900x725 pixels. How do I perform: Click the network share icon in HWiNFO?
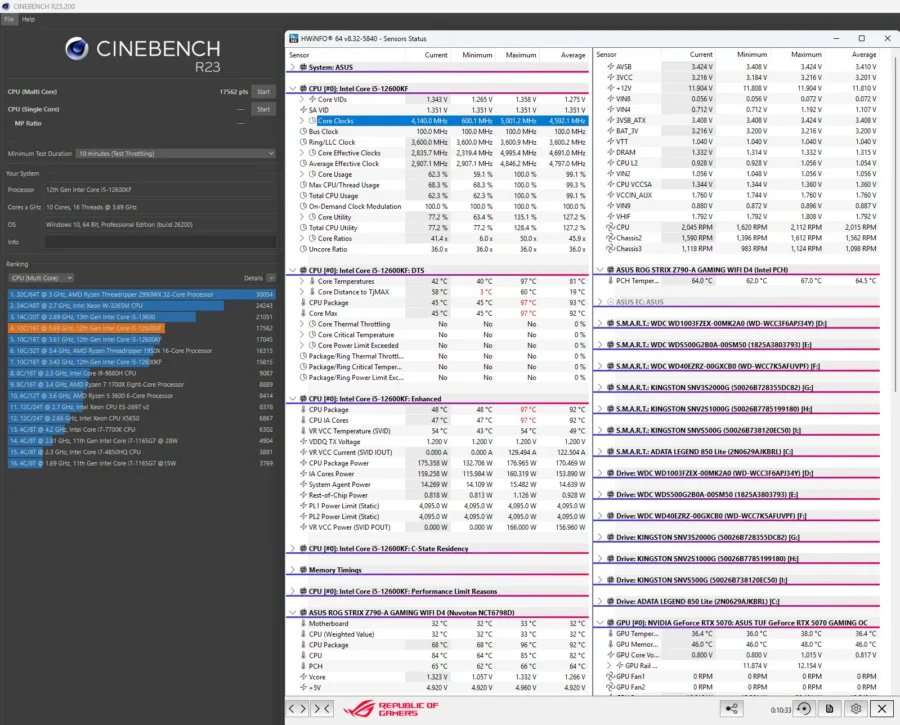point(732,709)
